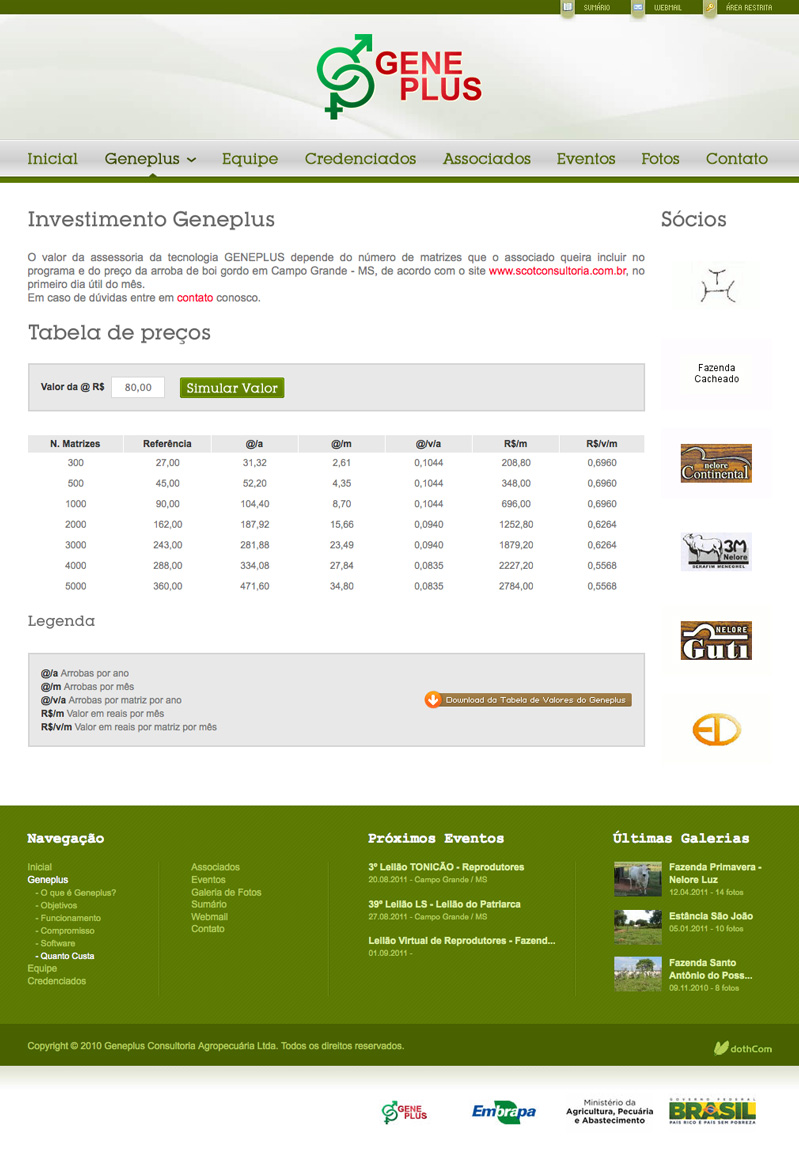Open event 39º Leilão LS - Leilão do Patriarca
This screenshot has width=799, height=1160.
pos(445,904)
